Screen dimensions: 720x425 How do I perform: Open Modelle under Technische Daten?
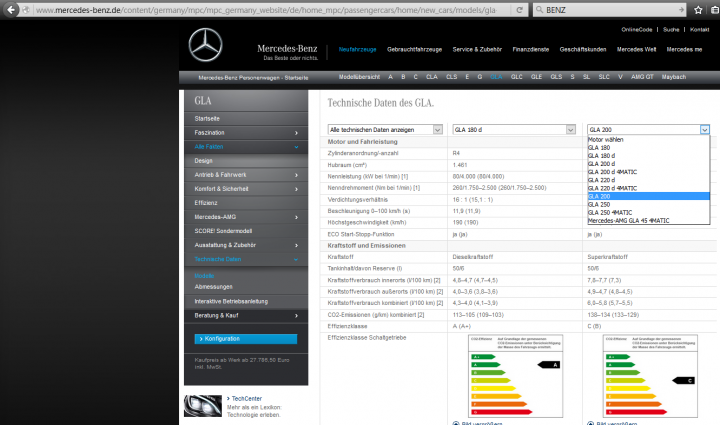204,276
